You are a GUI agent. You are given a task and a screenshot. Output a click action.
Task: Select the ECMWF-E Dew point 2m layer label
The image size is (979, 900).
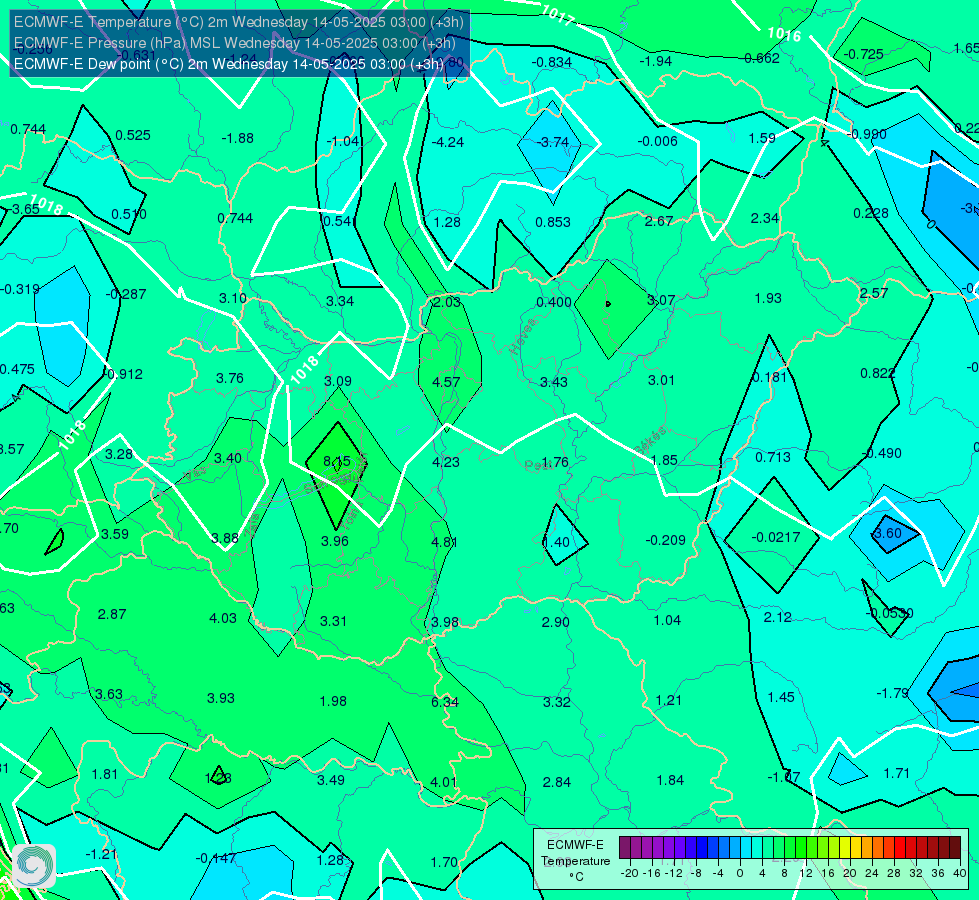[229, 64]
